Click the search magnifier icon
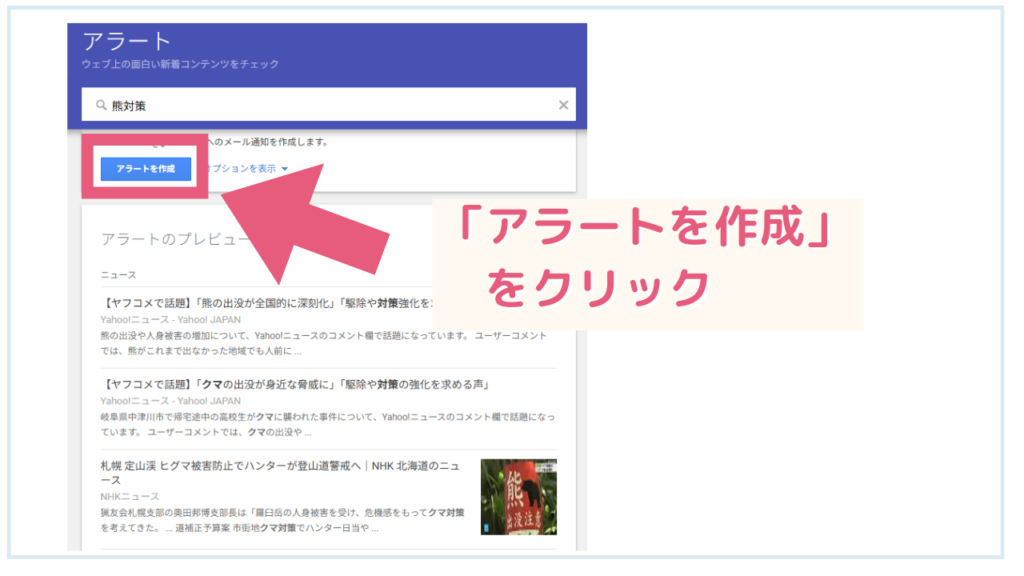This screenshot has height=576, width=1024. pyautogui.click(x=101, y=105)
